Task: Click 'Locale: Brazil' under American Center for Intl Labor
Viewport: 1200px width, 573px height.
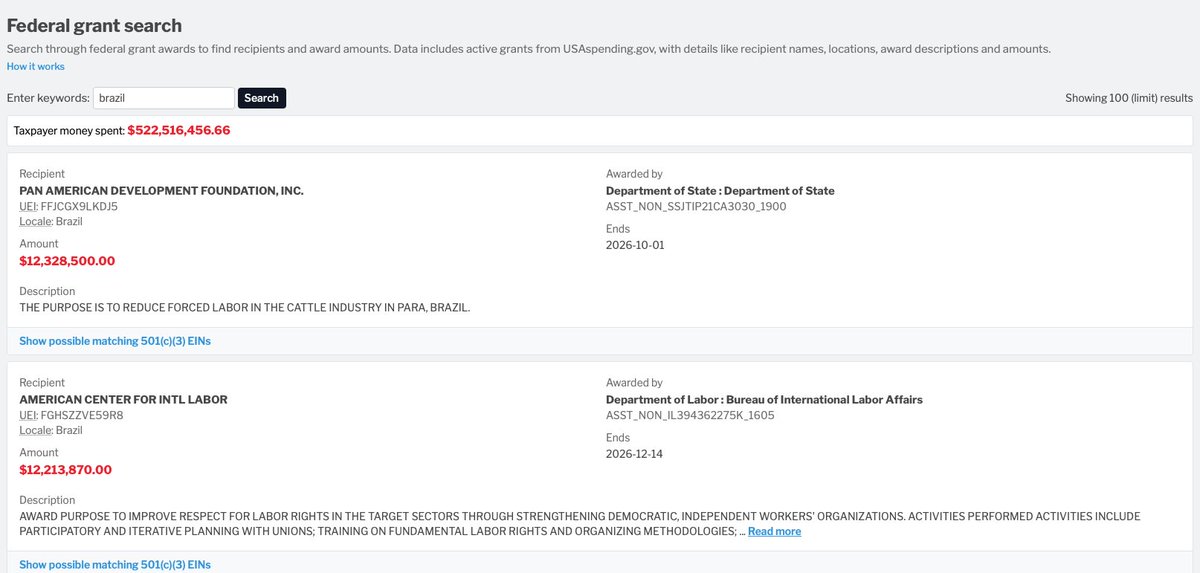Action: pyautogui.click(x=51, y=430)
